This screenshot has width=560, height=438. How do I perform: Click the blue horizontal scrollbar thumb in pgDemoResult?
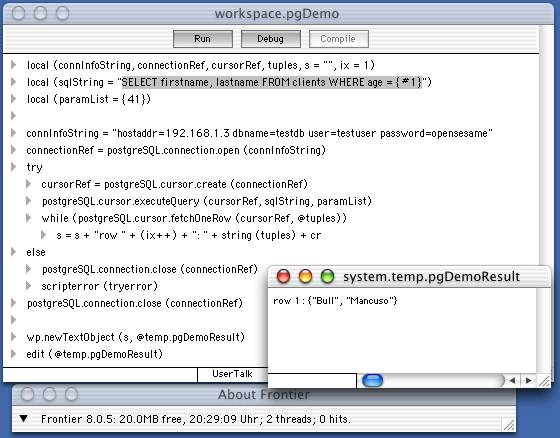pos(372,380)
